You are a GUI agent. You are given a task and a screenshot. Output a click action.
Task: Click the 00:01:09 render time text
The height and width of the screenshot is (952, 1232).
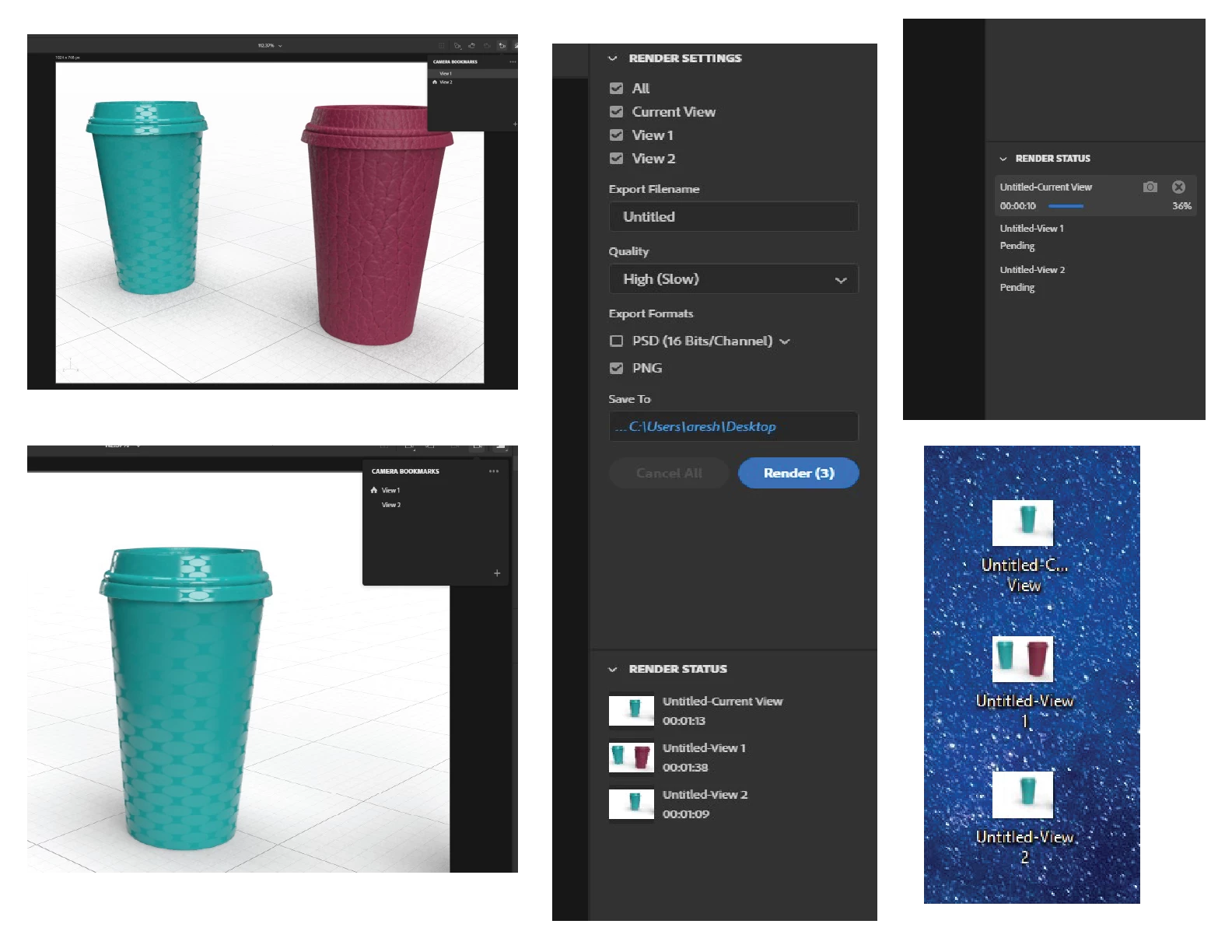point(685,814)
